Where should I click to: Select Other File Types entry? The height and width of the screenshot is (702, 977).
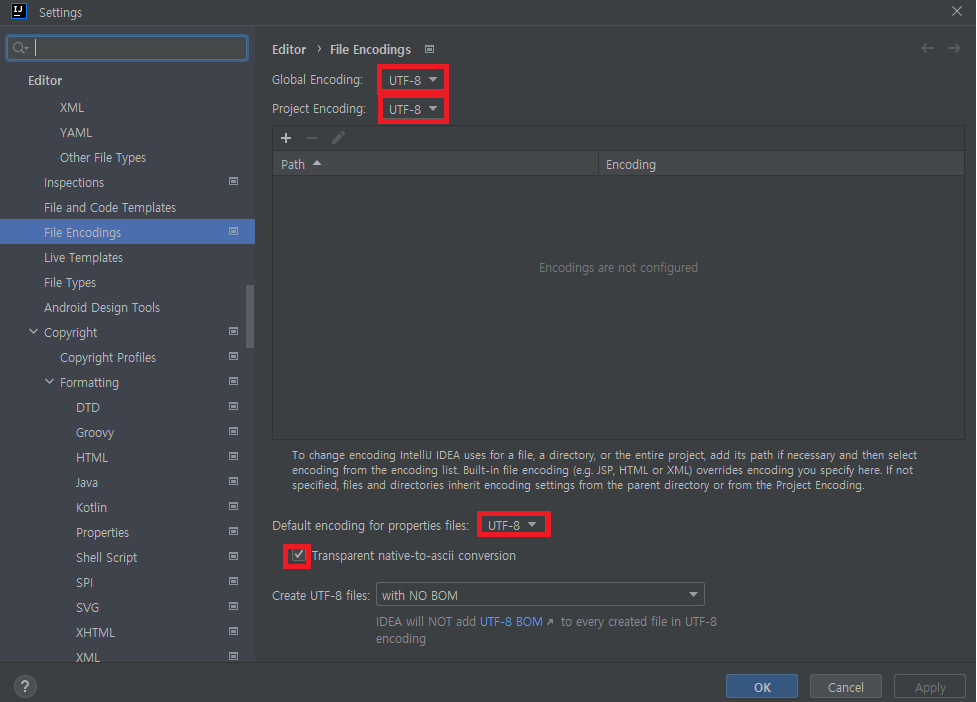(x=103, y=158)
